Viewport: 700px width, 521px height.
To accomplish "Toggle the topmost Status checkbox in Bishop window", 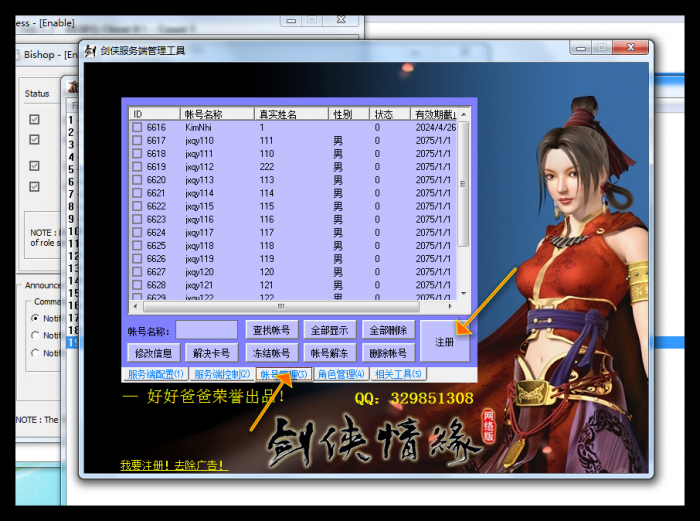I will (x=34, y=119).
